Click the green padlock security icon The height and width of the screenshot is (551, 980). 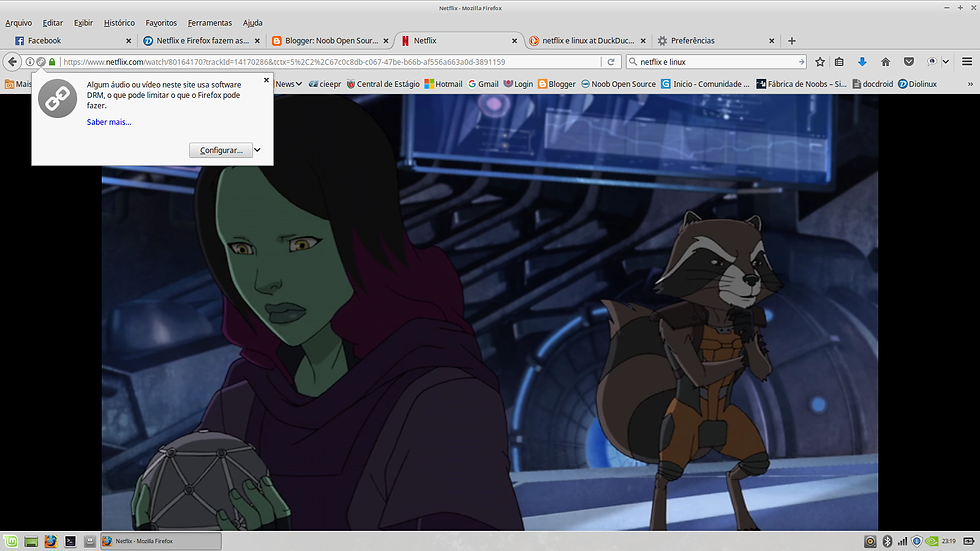click(52, 62)
